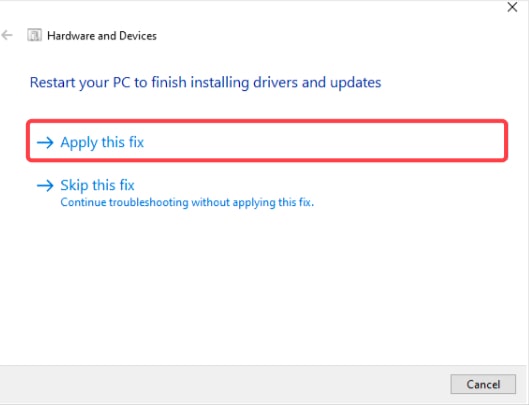The image size is (529, 405).
Task: Go back using the left arrow icon
Action: (7, 35)
